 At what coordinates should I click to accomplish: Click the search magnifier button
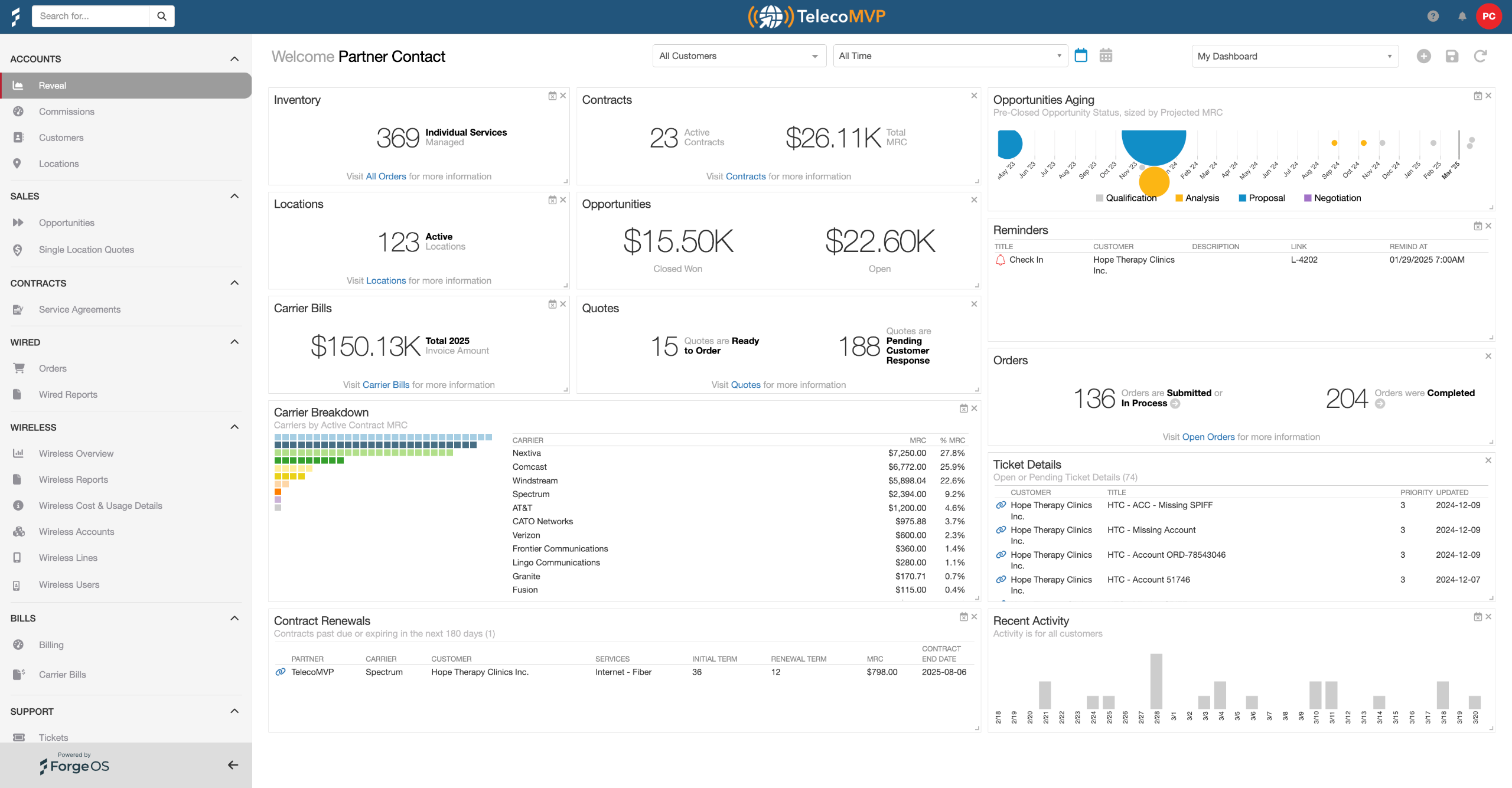pos(161,16)
